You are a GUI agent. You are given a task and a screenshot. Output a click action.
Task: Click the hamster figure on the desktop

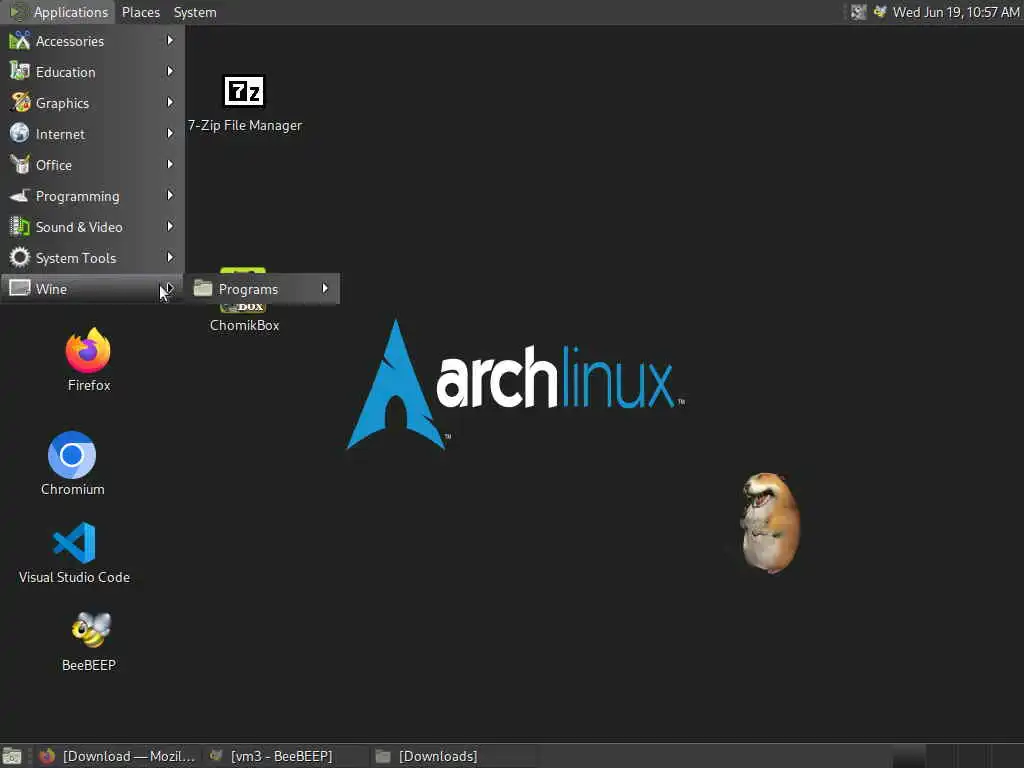pyautogui.click(x=770, y=523)
